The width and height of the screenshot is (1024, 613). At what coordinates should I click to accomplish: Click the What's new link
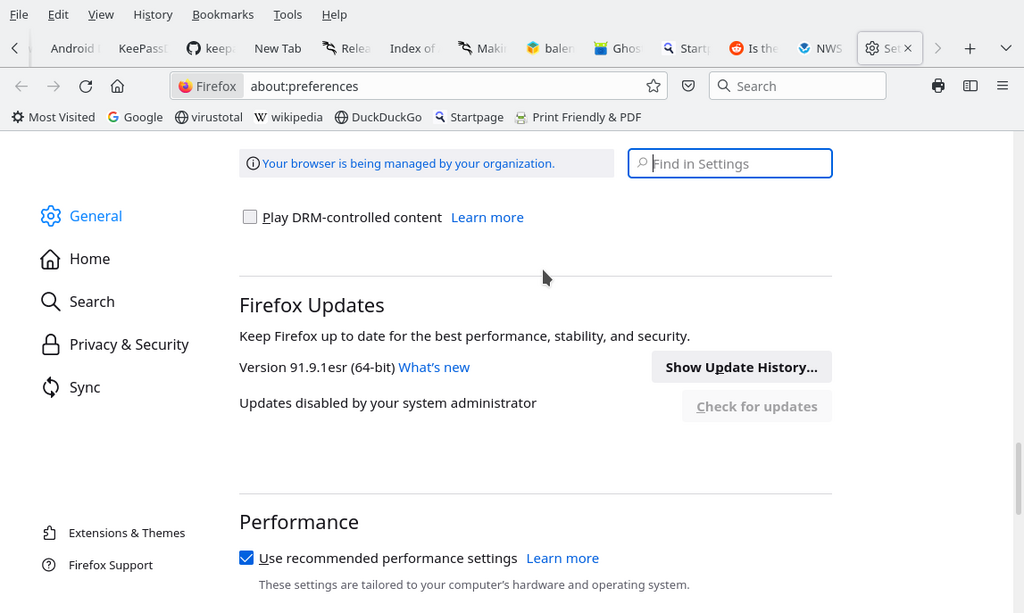click(x=434, y=368)
